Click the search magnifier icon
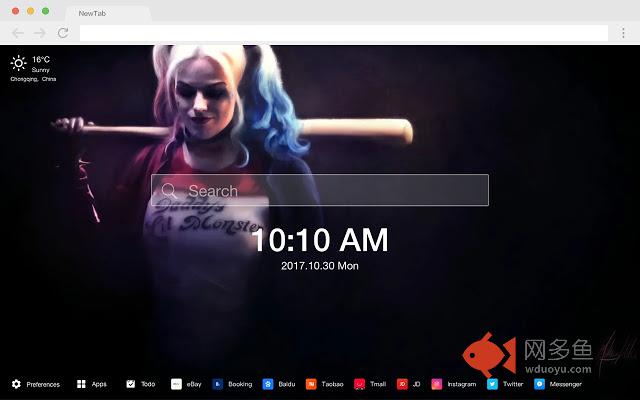The image size is (640, 400). (168, 190)
